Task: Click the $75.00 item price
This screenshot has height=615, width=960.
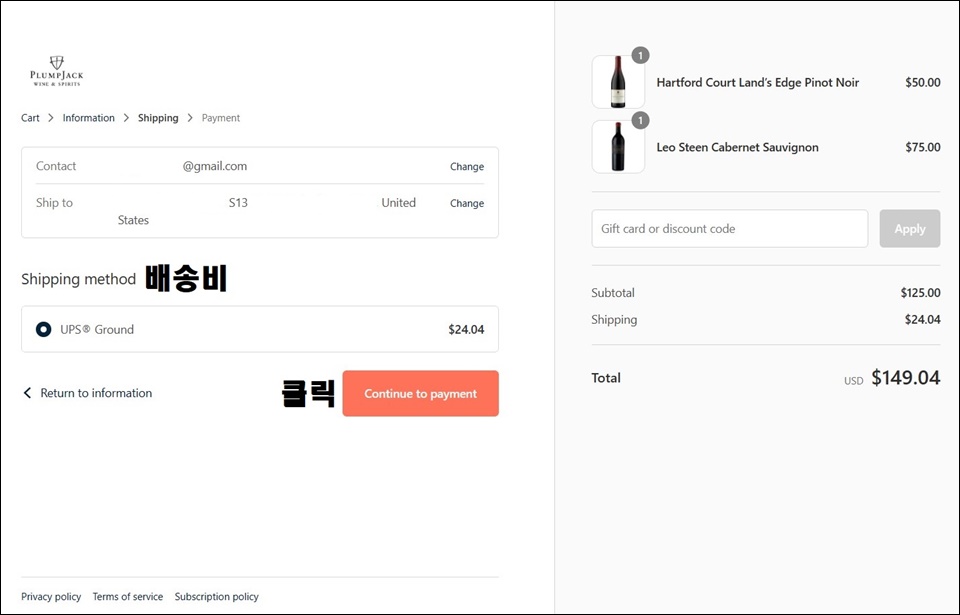Action: pos(923,148)
